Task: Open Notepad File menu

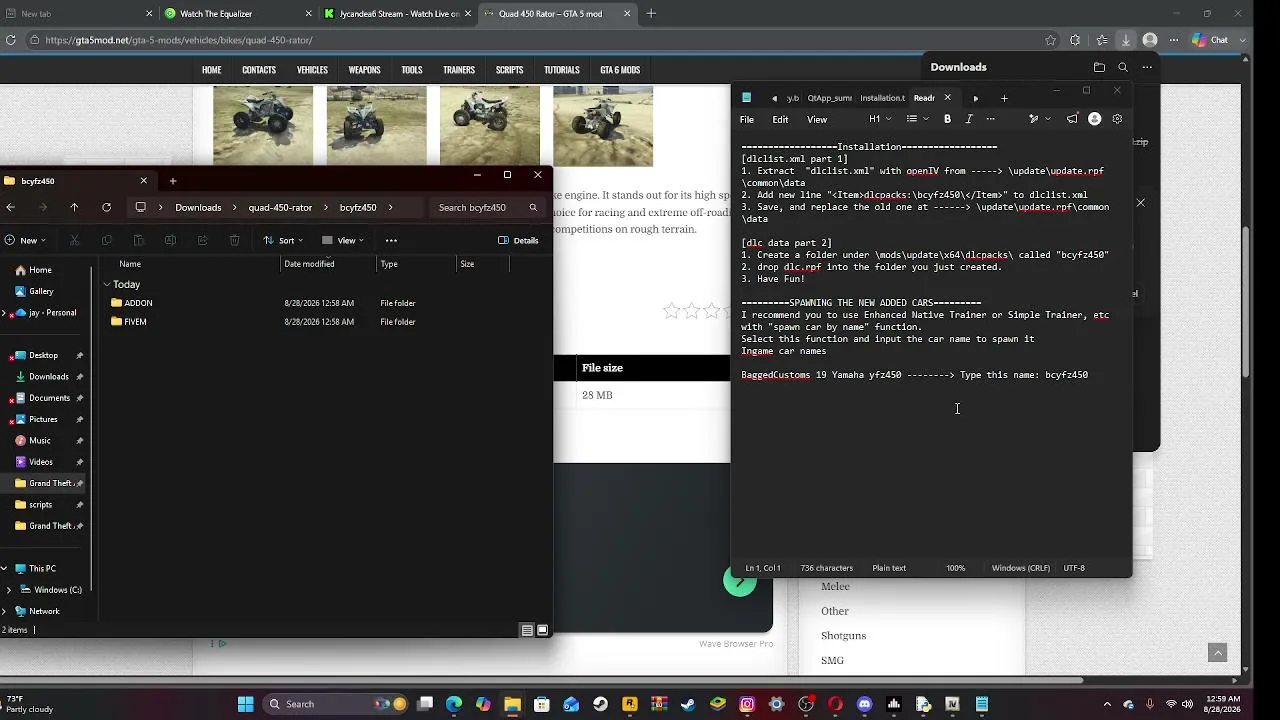Action: coord(747,119)
